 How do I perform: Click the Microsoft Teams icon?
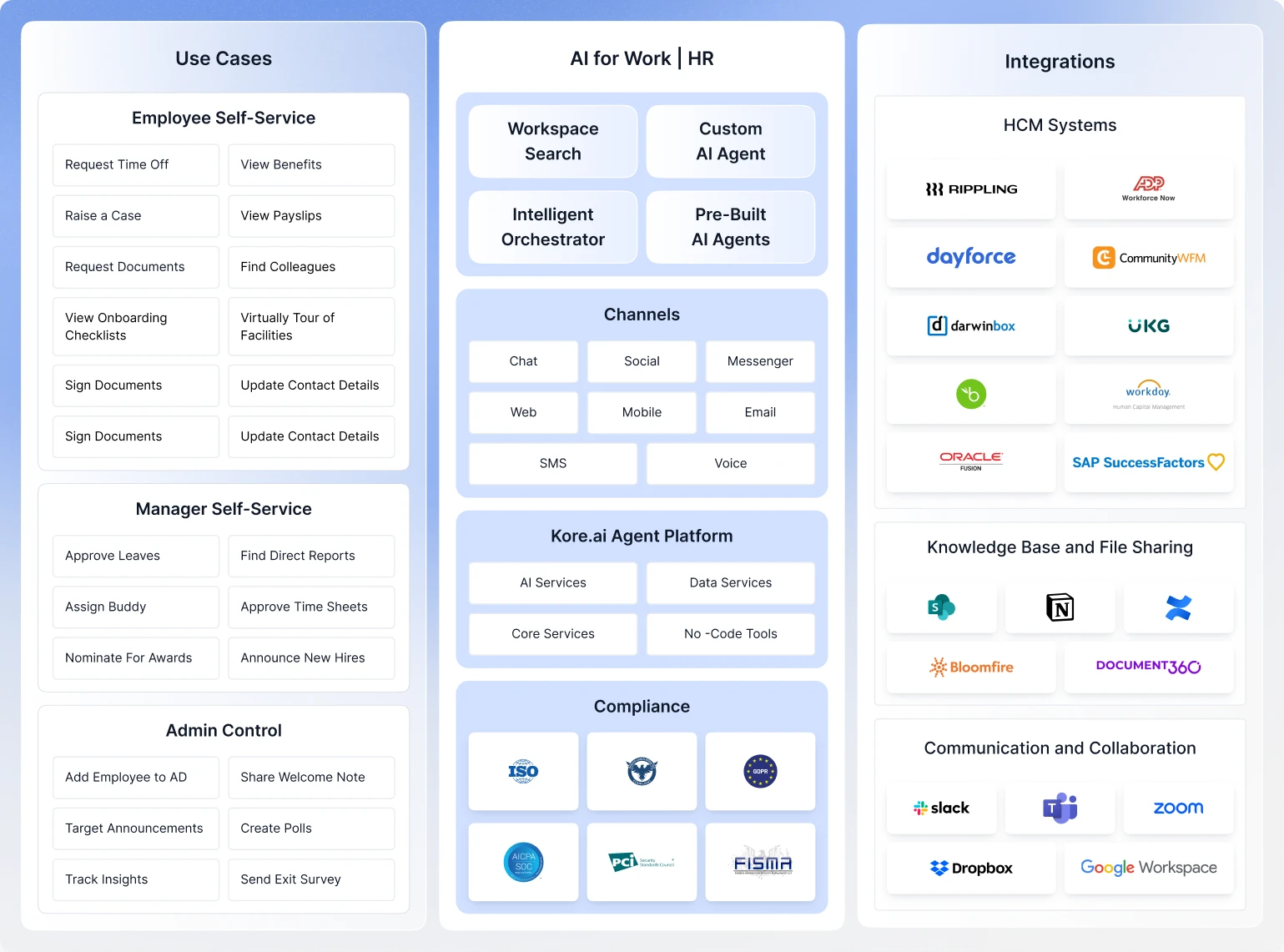point(1060,808)
